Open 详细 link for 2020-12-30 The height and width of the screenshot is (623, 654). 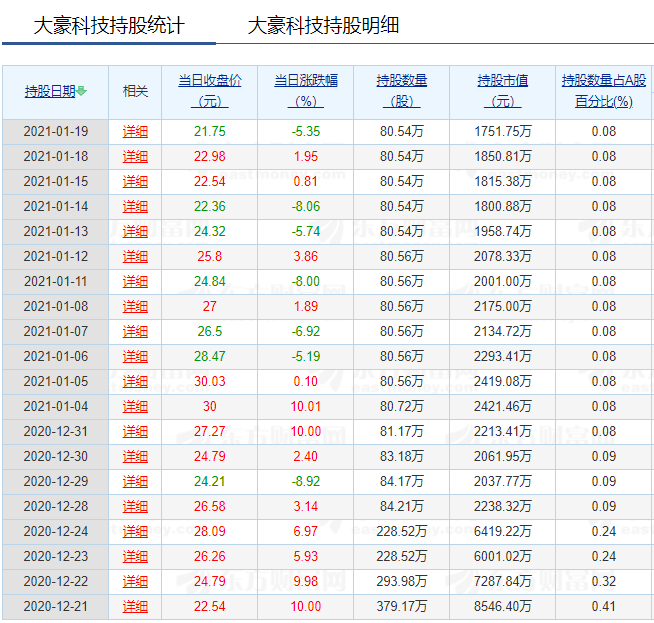point(135,457)
